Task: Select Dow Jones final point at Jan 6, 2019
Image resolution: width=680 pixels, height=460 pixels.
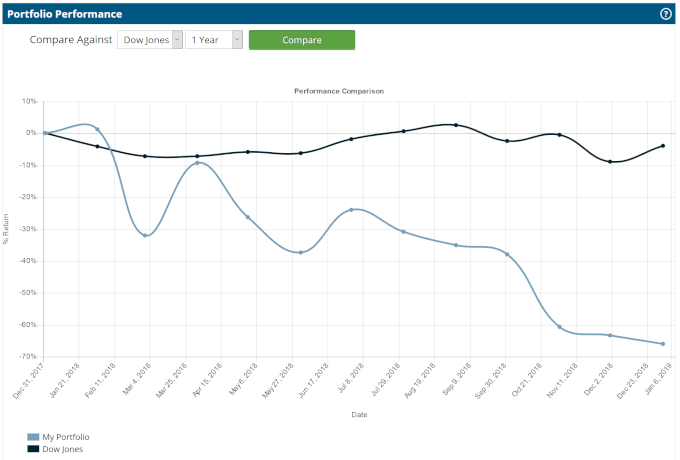Action: pos(662,146)
